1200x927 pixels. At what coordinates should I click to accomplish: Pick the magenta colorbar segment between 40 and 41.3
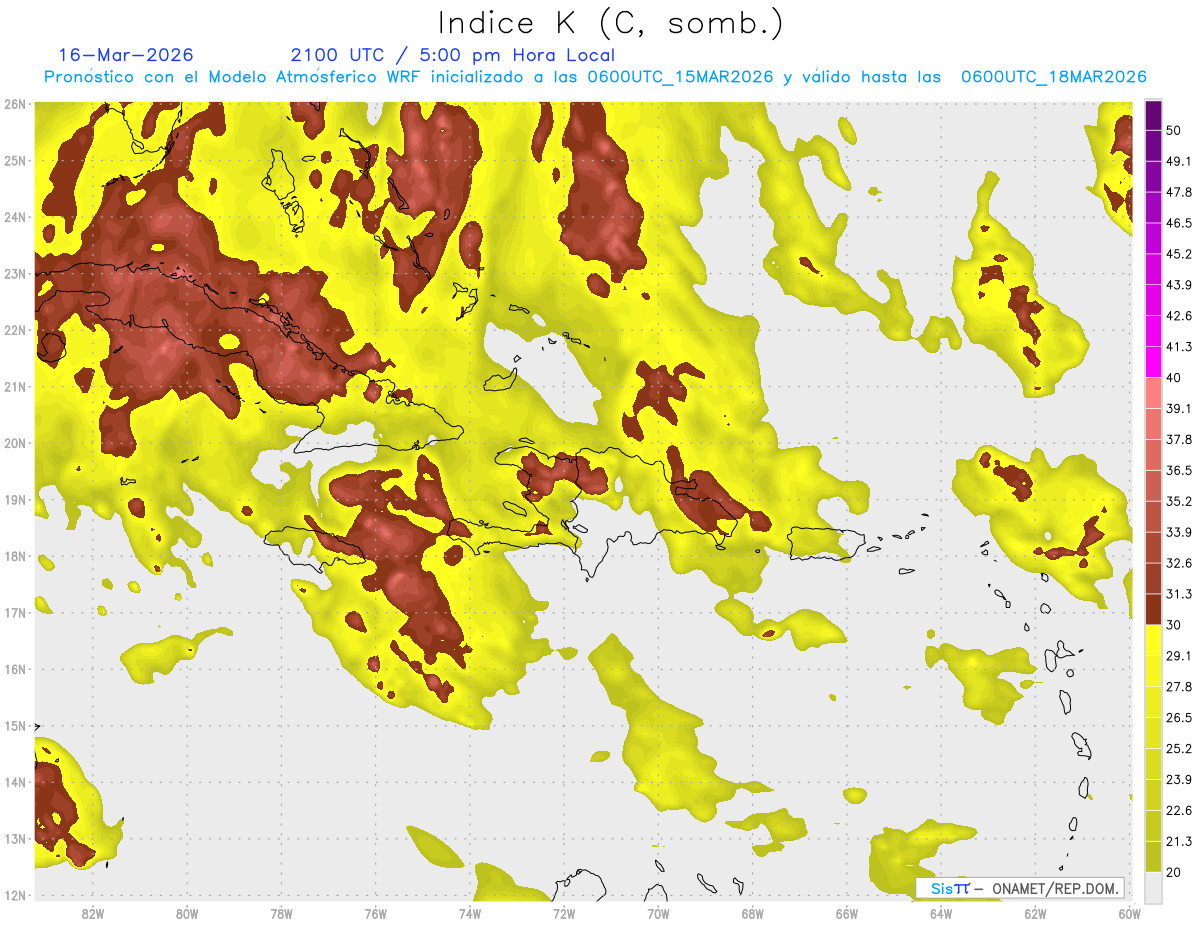pos(1153,362)
